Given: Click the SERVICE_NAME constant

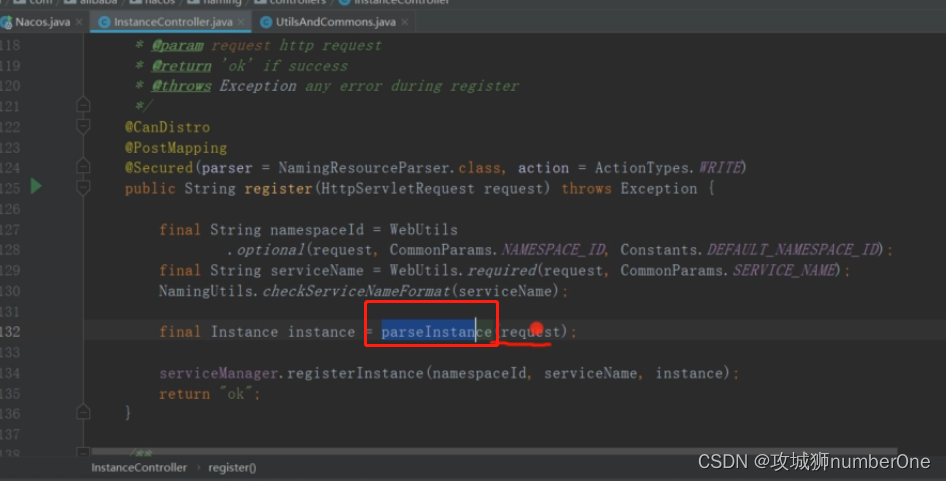Looking at the screenshot, I should point(784,270).
